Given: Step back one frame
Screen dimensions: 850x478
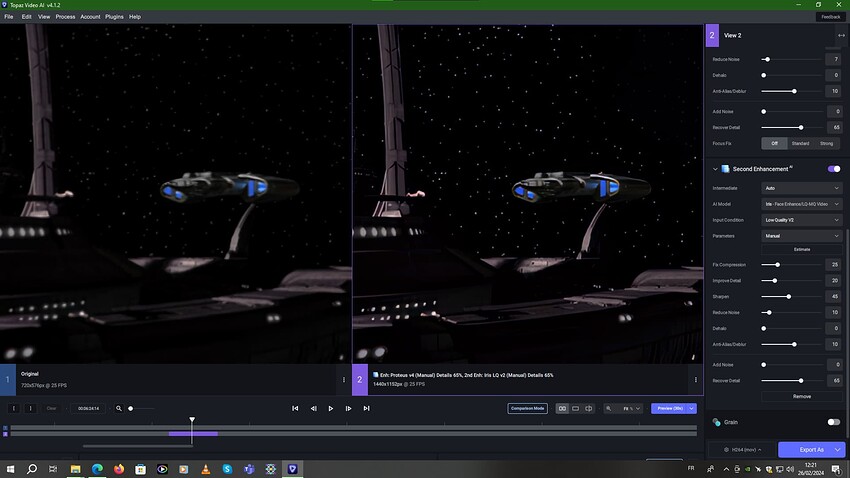Looking at the screenshot, I should pyautogui.click(x=313, y=408).
